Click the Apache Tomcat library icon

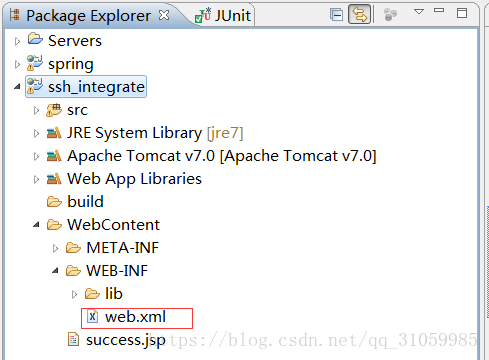[54, 156]
